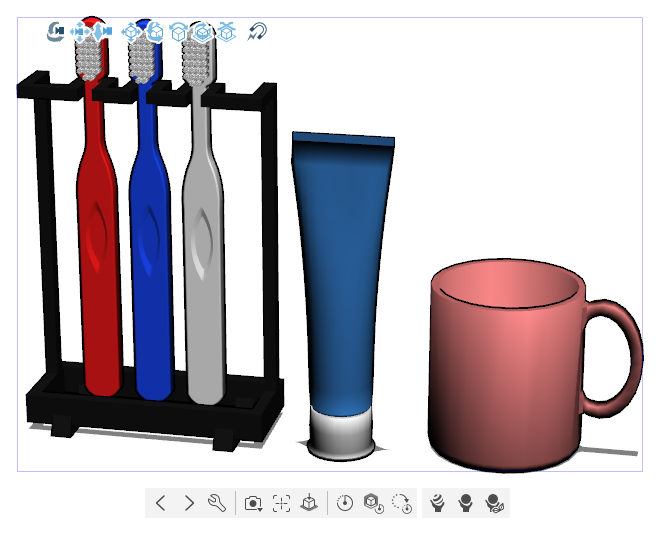Select the rotate-on-plane cube tool
Screen dimensions: 660x534
[x=203, y=32]
